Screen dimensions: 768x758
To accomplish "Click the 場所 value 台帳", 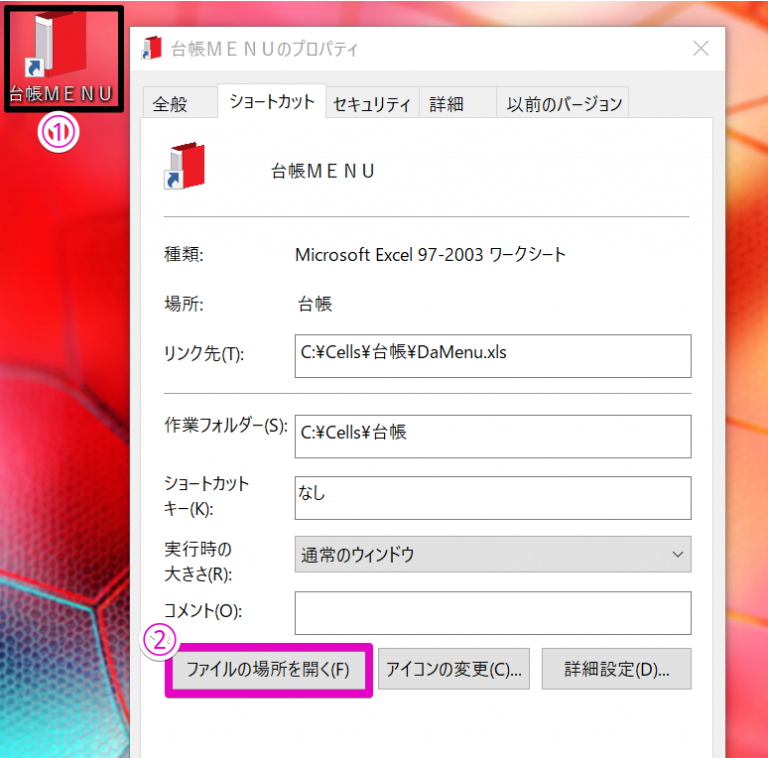I will click(315, 304).
